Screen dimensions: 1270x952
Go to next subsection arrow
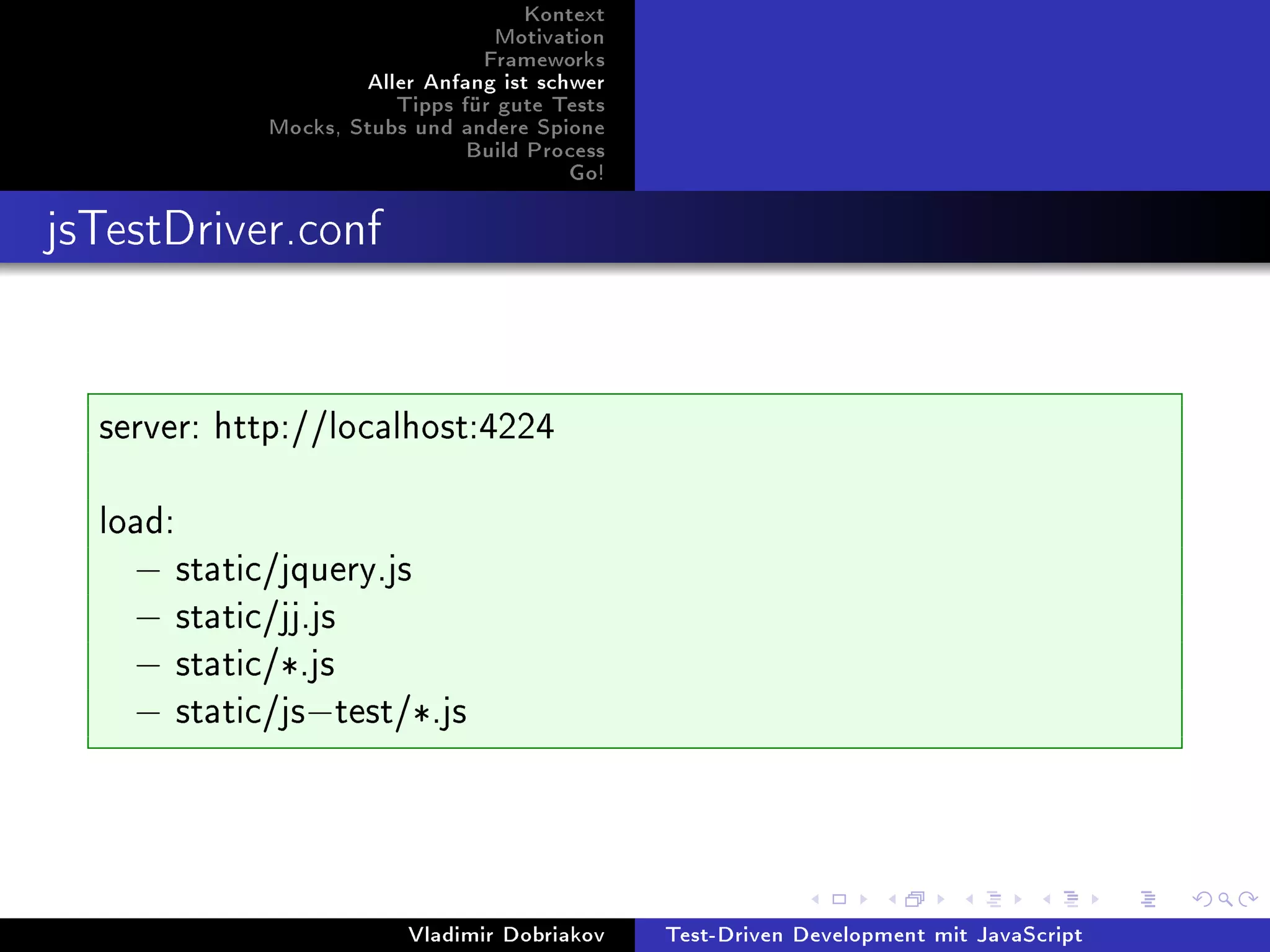click(1018, 899)
